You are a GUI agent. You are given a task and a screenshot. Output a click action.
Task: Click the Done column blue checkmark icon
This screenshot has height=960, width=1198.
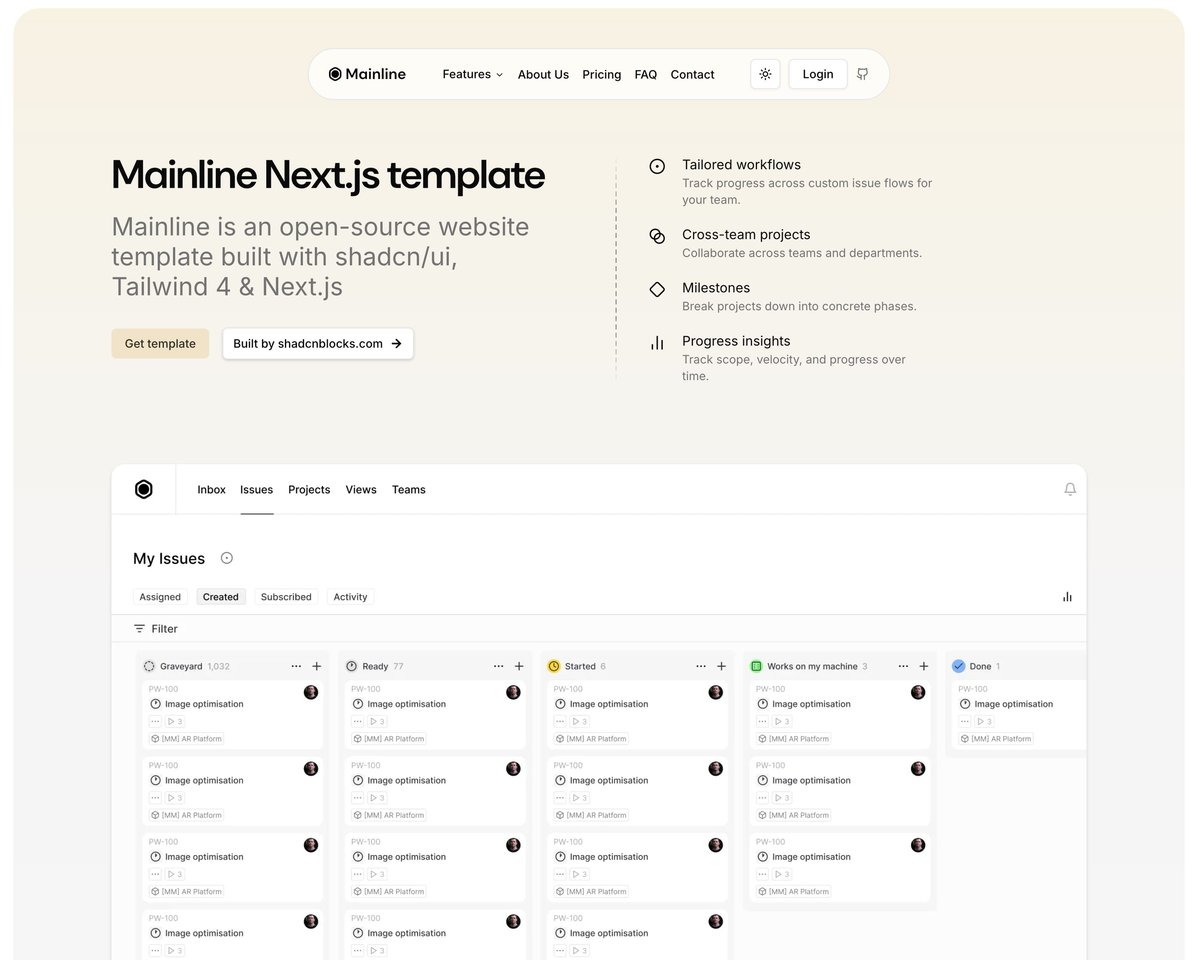(959, 666)
